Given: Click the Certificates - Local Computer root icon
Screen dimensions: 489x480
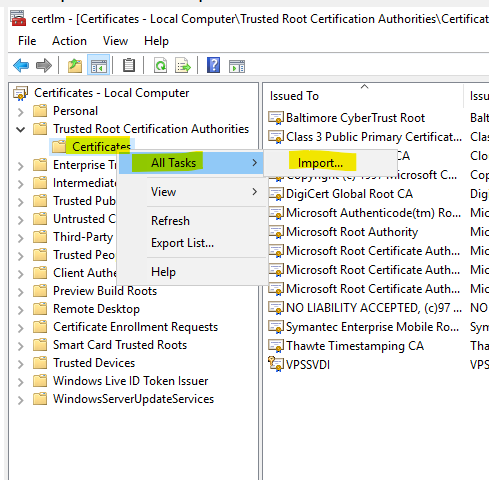Looking at the screenshot, I should pyautogui.click(x=20, y=93).
